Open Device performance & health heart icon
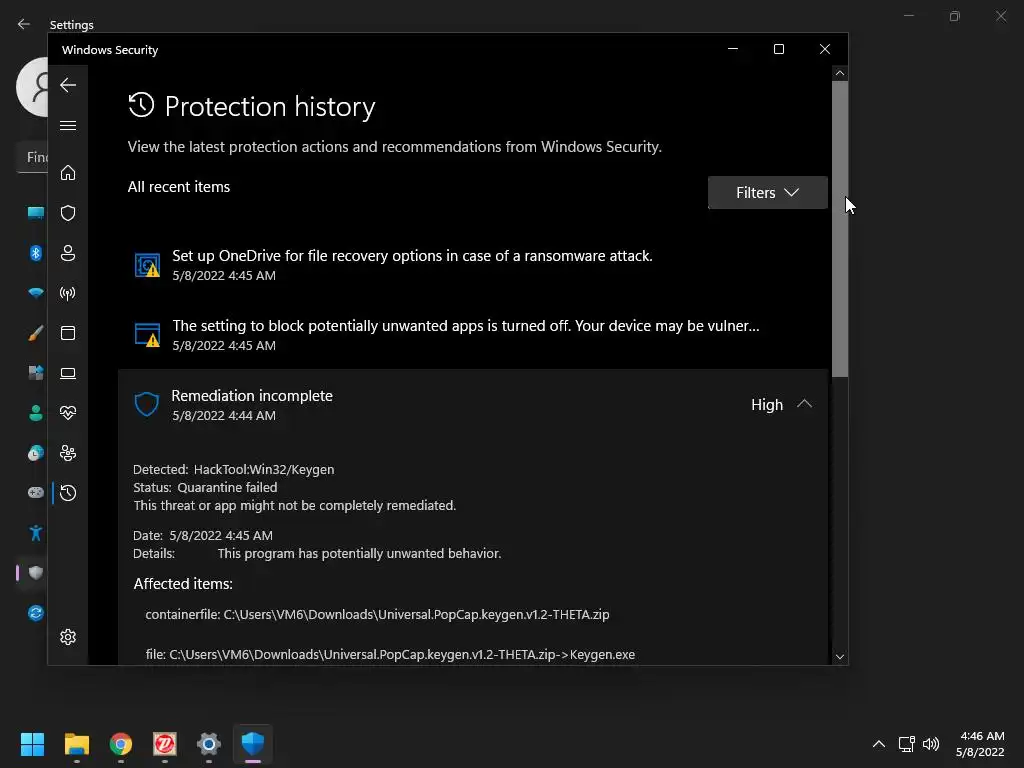The width and height of the screenshot is (1024, 768). (x=68, y=413)
